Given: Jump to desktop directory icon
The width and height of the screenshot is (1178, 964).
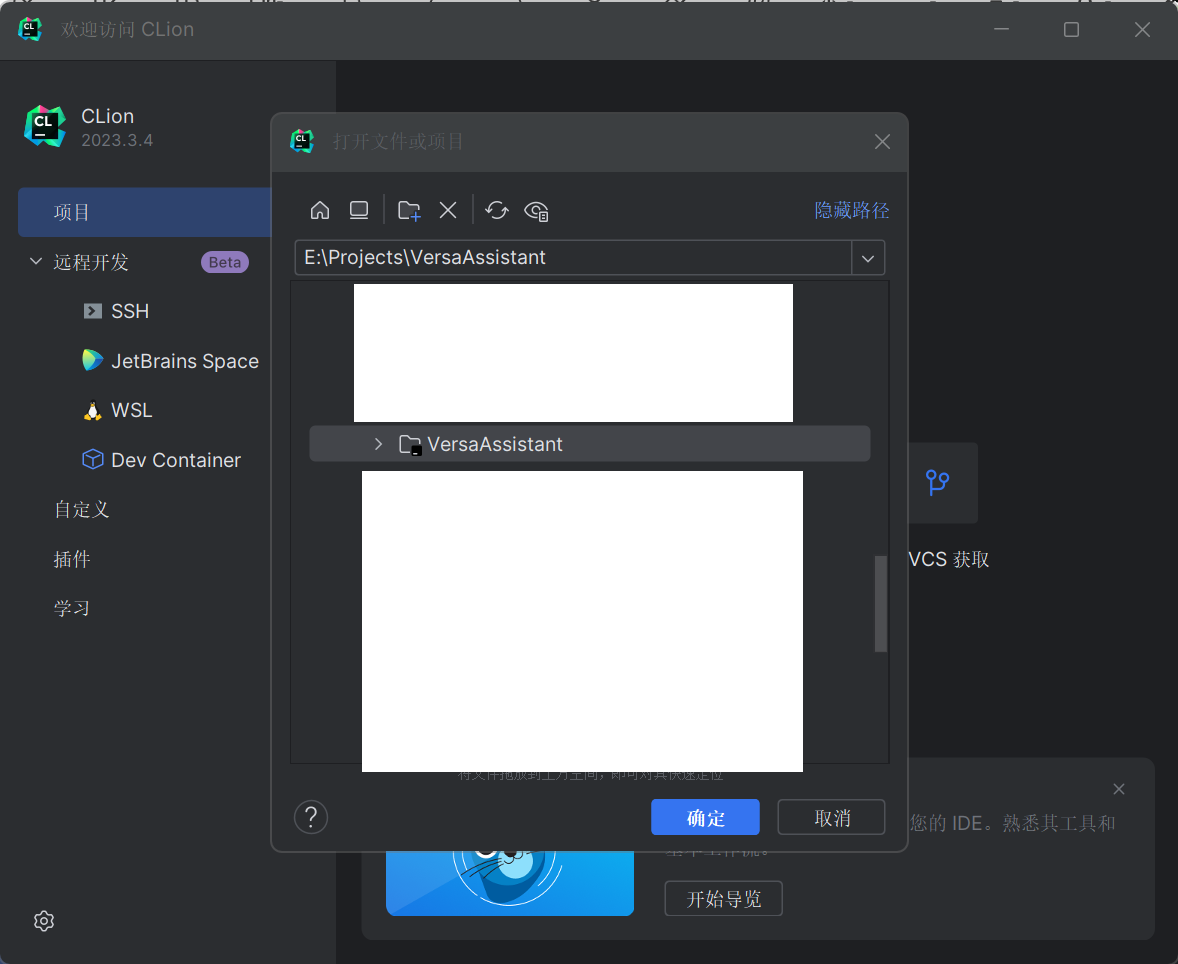Looking at the screenshot, I should [359, 210].
